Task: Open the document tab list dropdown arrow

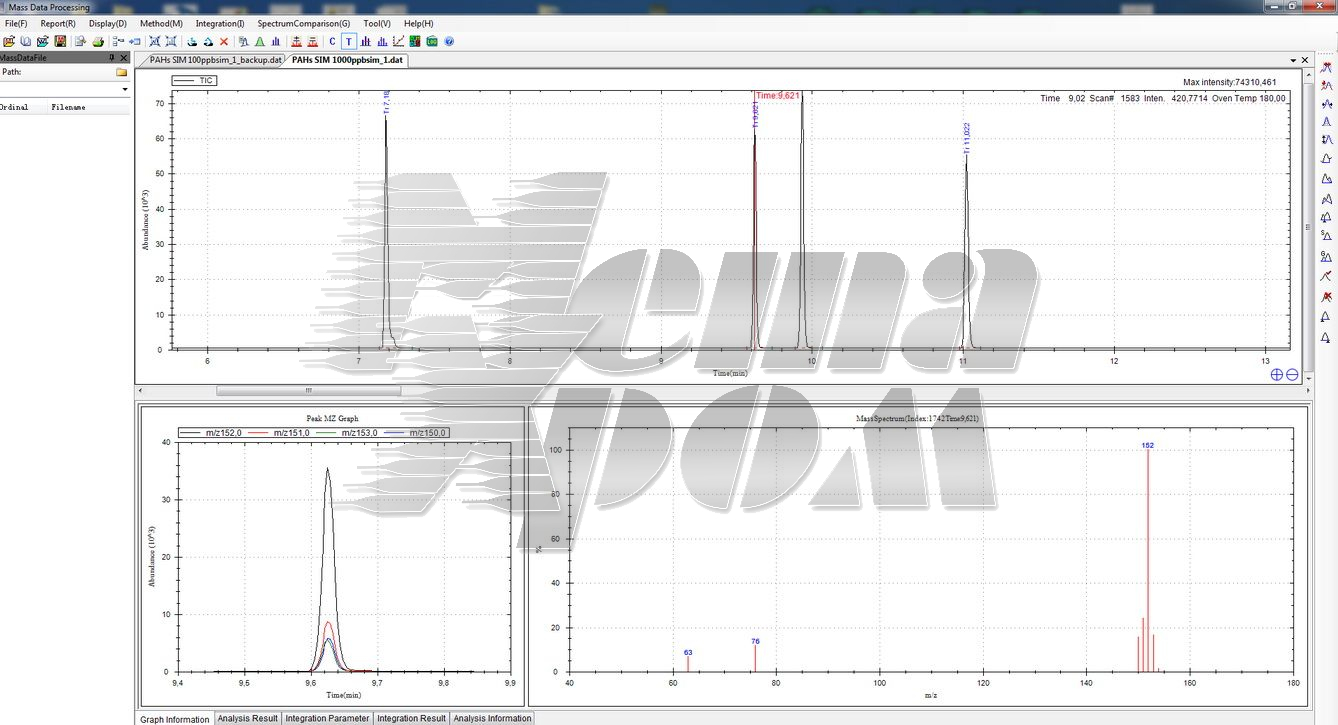Action: tap(1292, 61)
